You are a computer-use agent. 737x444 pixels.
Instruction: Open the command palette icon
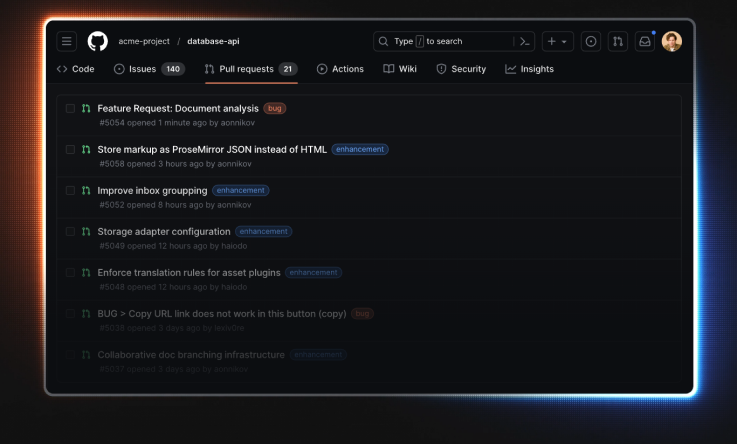[x=525, y=41]
